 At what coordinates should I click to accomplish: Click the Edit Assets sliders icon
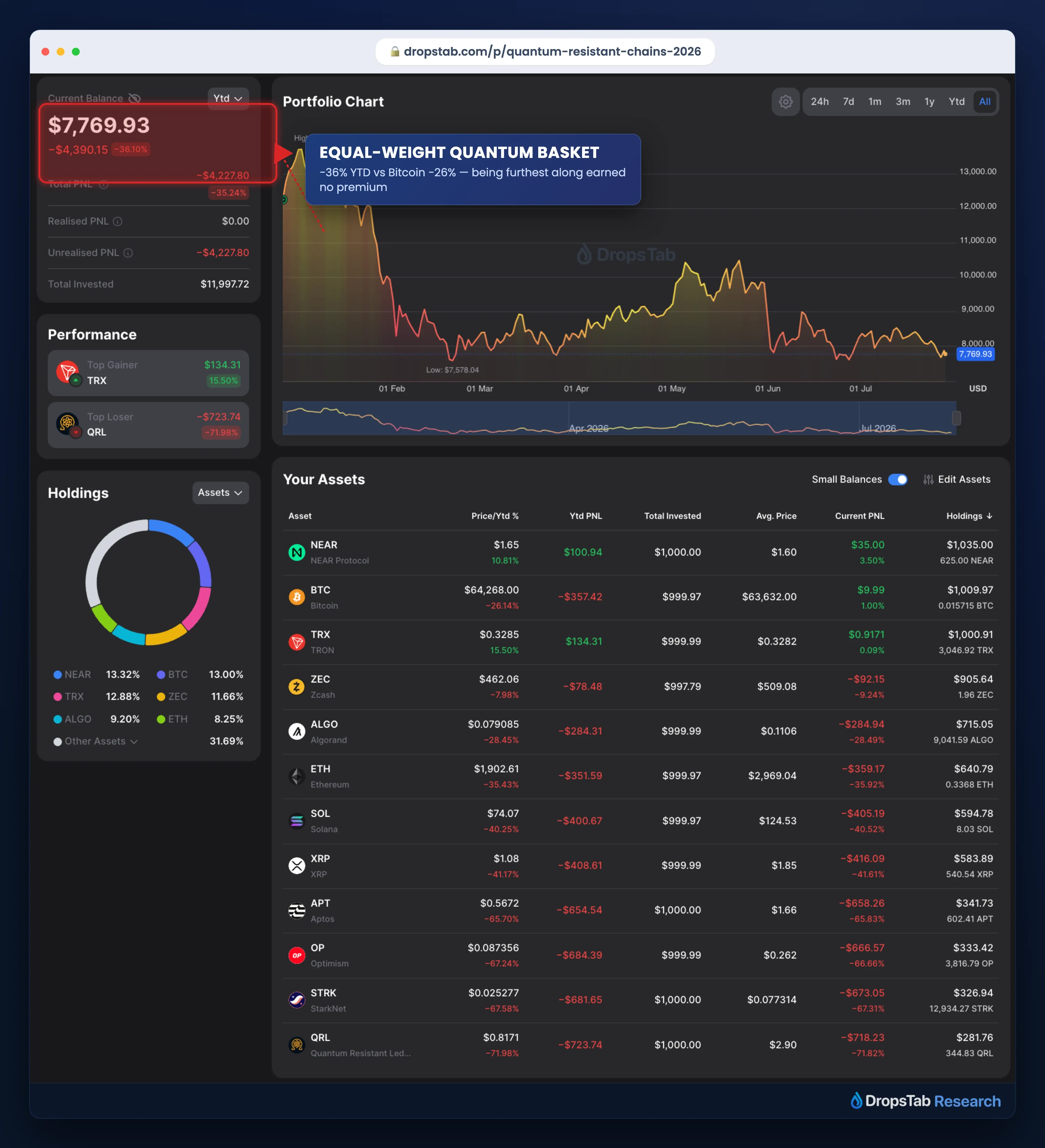point(928,480)
